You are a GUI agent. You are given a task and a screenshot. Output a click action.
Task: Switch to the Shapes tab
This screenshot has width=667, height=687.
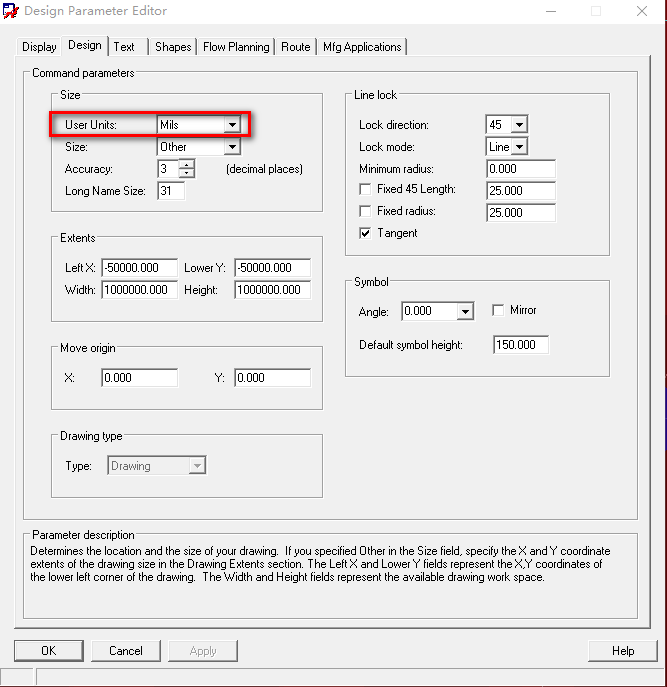tap(173, 47)
